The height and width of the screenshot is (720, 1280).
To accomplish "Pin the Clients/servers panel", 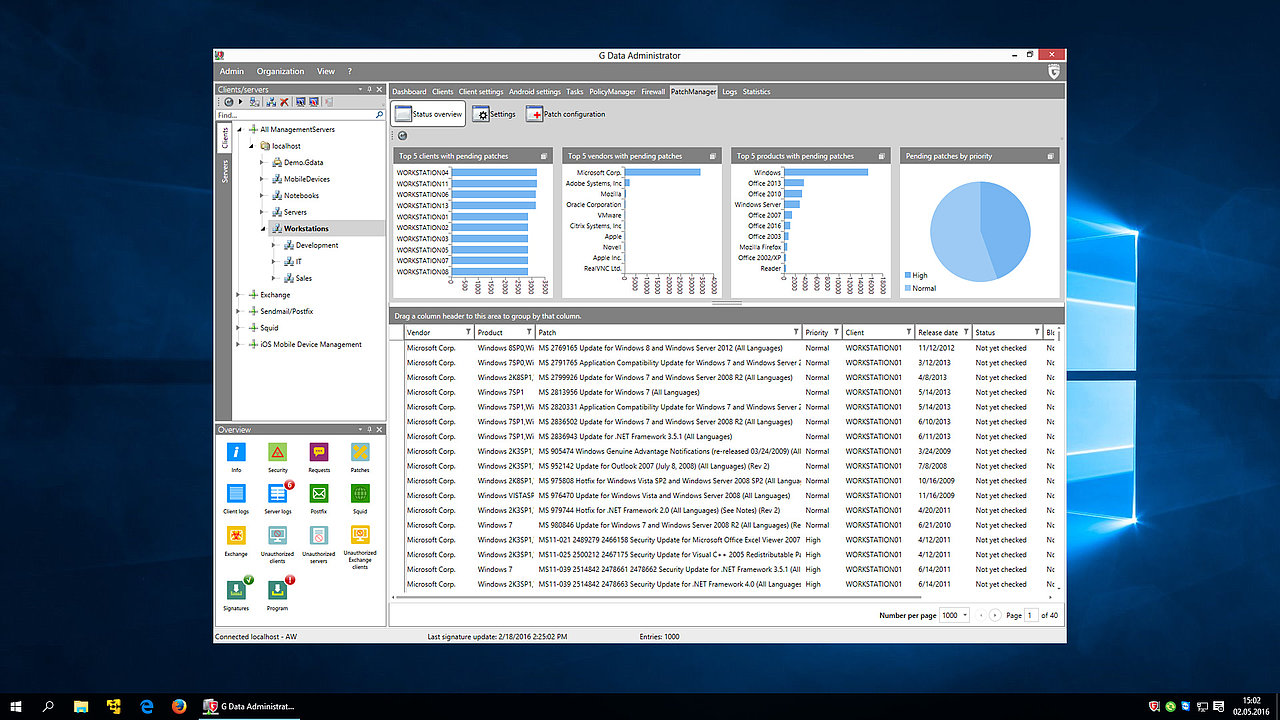I will click(369, 90).
